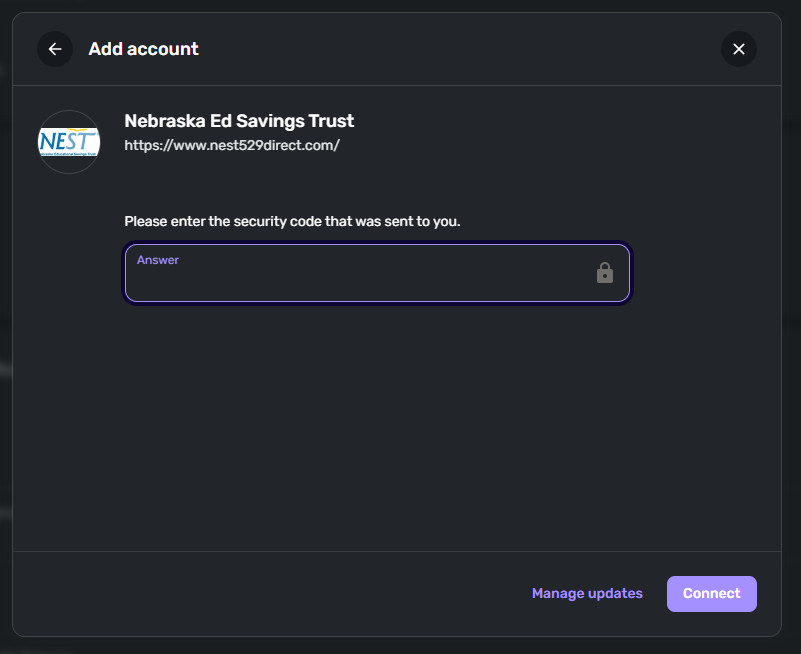
Task: Open the nest529direct.com URL
Action: point(232,145)
